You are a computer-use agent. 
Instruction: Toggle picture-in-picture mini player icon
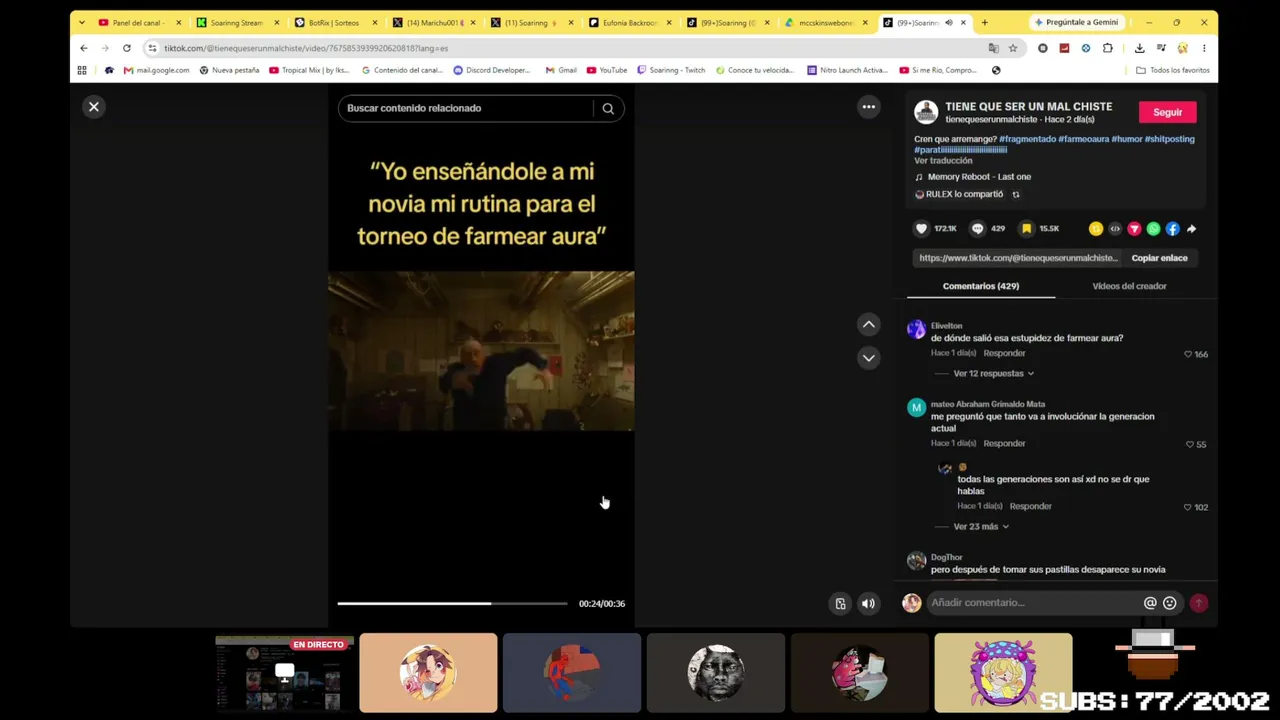pyautogui.click(x=841, y=604)
